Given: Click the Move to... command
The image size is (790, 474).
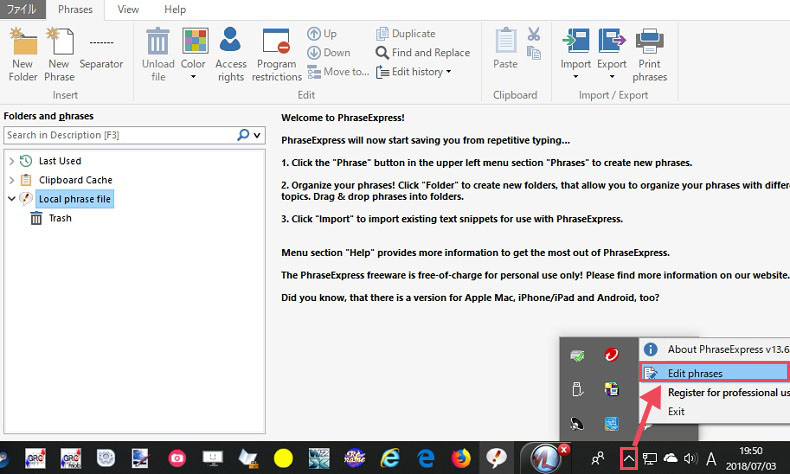Looking at the screenshot, I should [x=338, y=72].
